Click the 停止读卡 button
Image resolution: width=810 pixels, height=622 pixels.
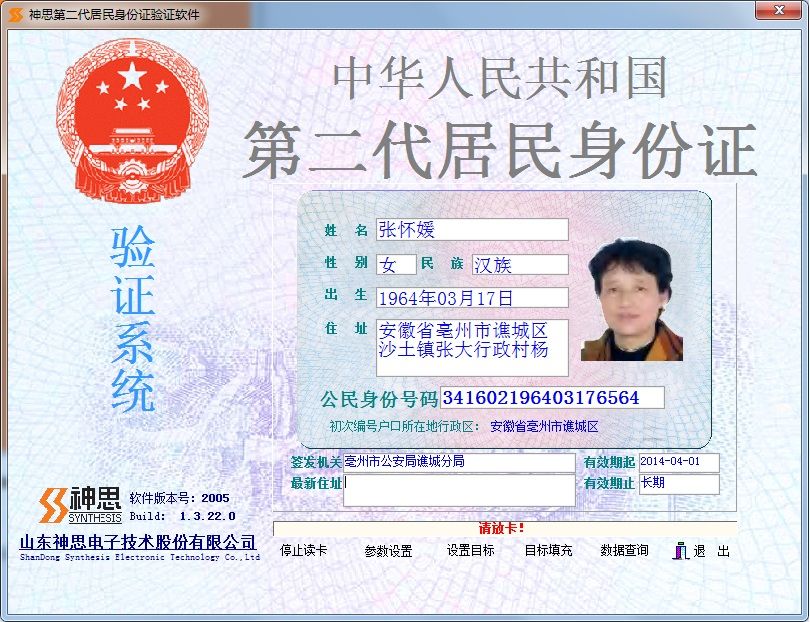(x=303, y=551)
